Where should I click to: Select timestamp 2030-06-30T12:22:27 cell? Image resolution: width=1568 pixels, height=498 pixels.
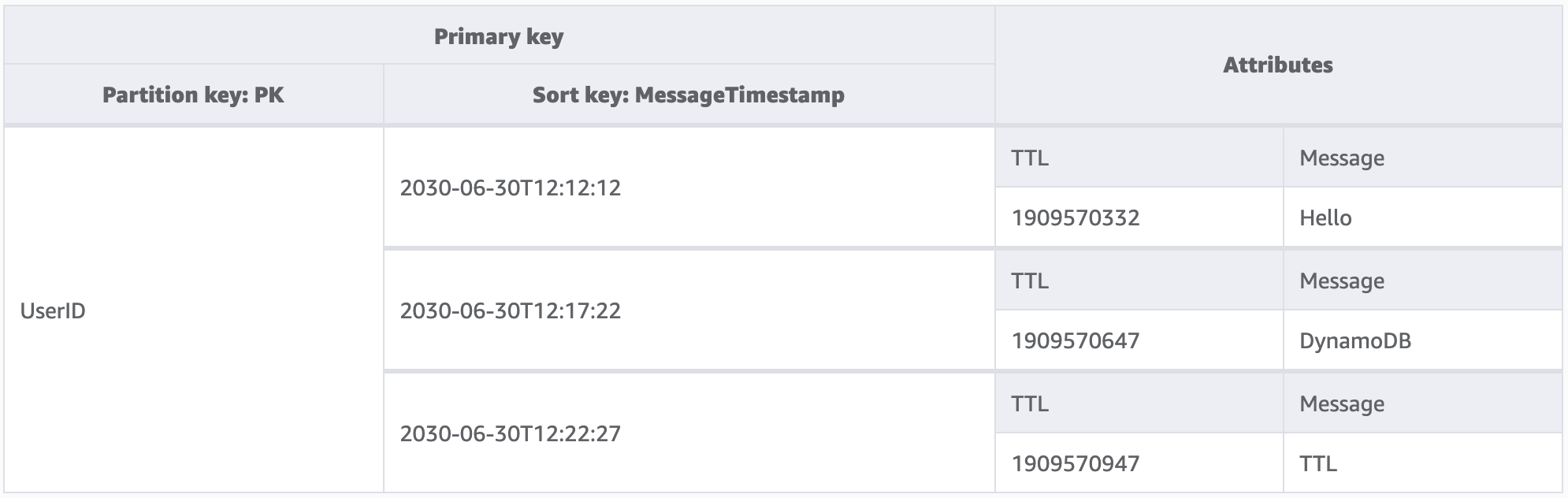(x=511, y=433)
